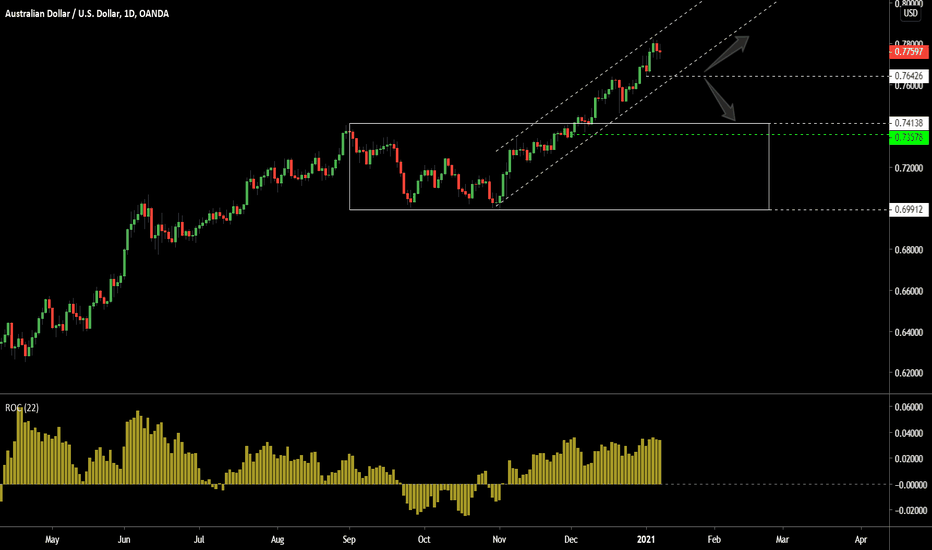Click the 2021 label on time axis
The width and height of the screenshot is (932, 550).
[646, 540]
